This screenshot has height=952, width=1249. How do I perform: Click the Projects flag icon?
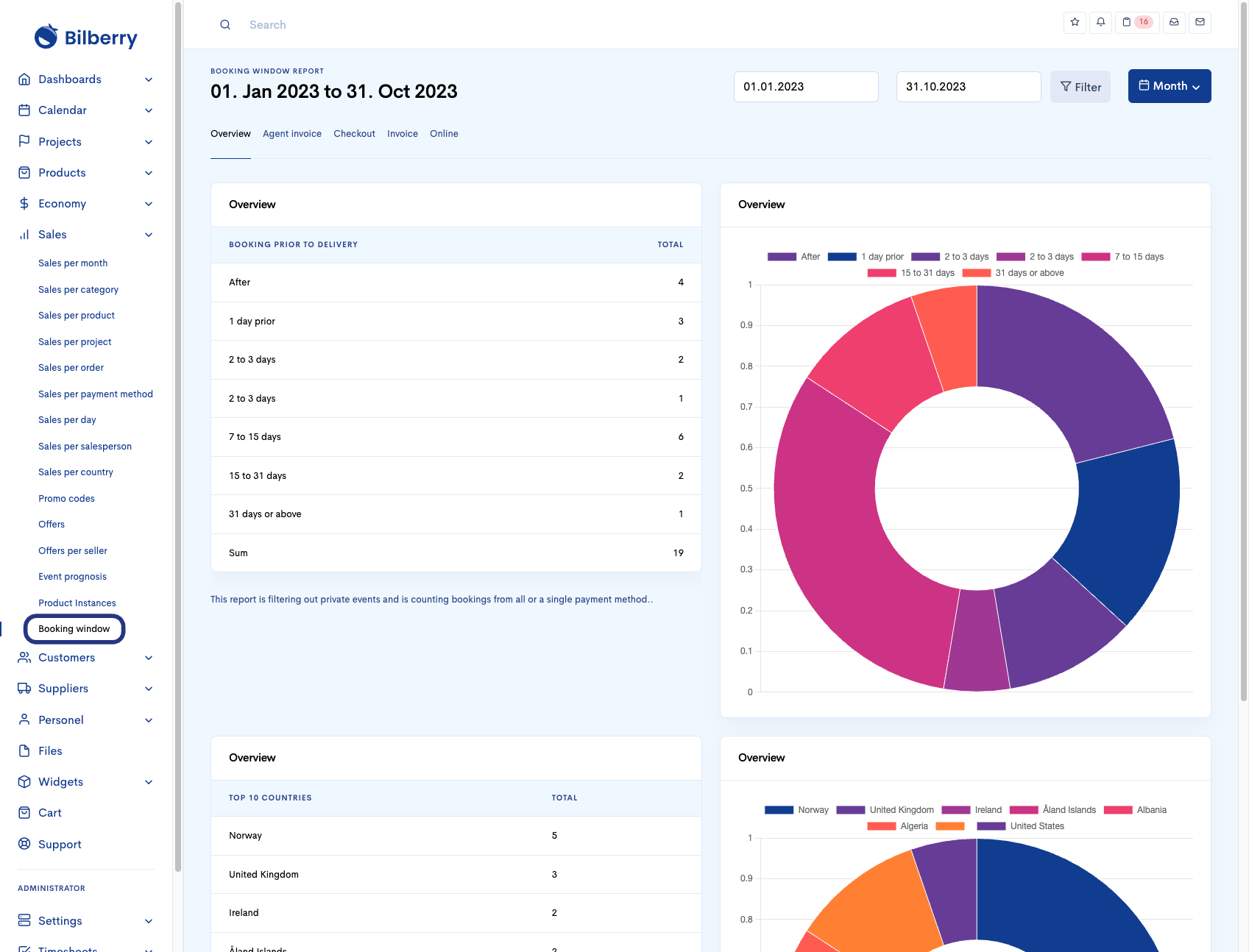24,141
